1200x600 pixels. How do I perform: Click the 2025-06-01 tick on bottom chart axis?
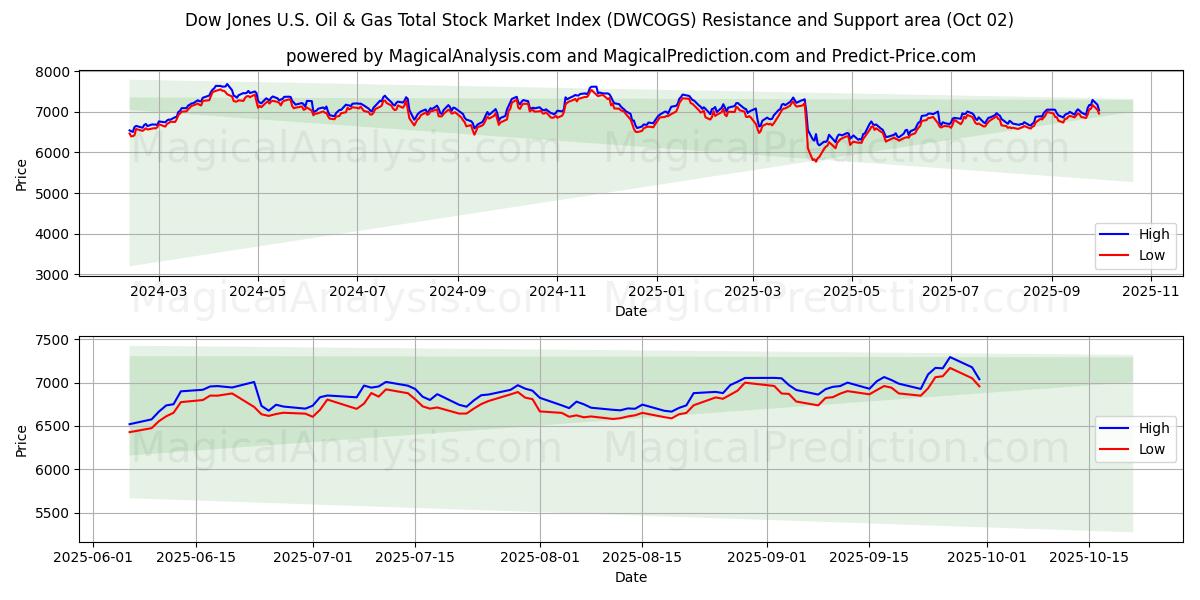coord(94,557)
